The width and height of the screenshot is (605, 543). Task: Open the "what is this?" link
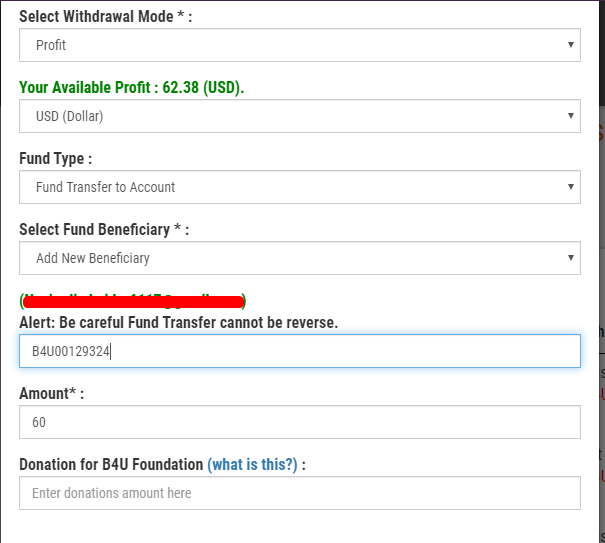point(252,465)
